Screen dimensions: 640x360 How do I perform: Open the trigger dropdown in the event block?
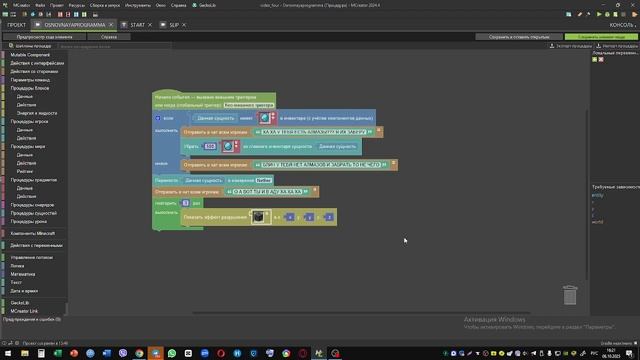pyautogui.click(x=249, y=105)
